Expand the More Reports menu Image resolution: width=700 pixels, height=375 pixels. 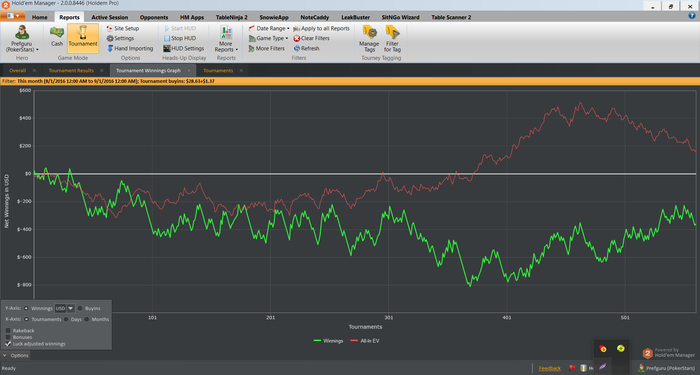click(226, 39)
